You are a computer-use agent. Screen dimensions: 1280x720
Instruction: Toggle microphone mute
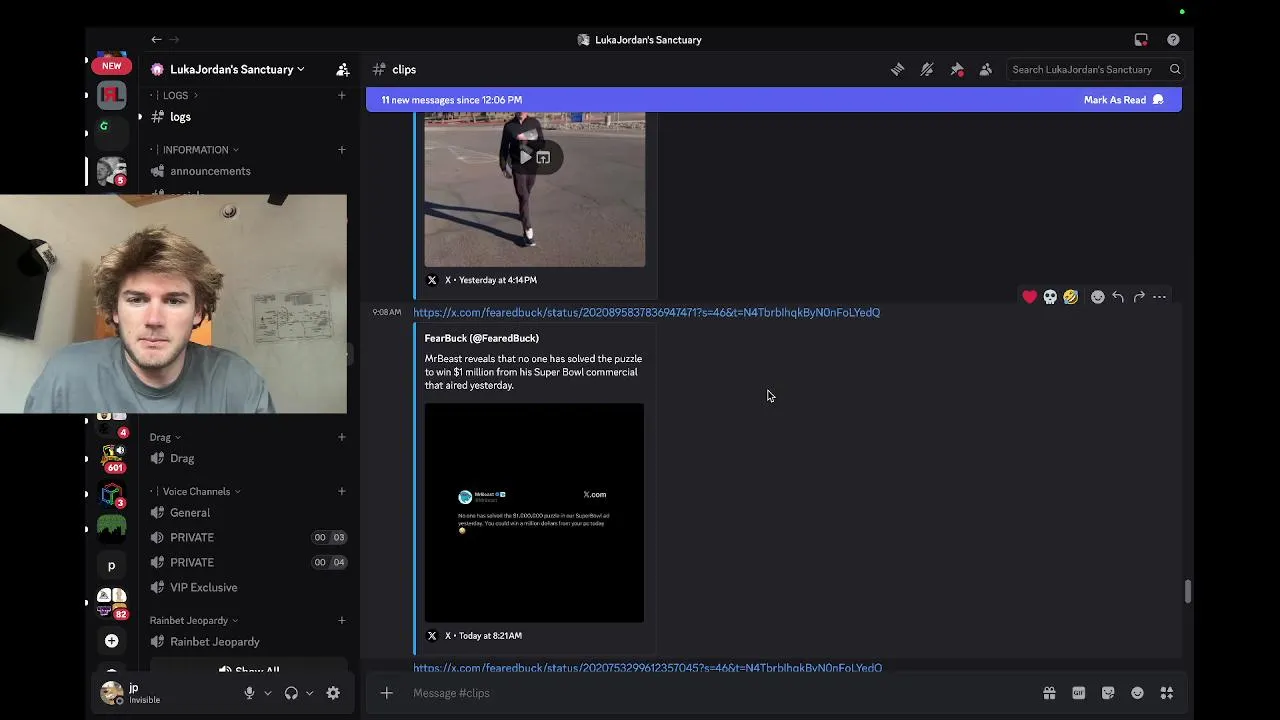[249, 693]
